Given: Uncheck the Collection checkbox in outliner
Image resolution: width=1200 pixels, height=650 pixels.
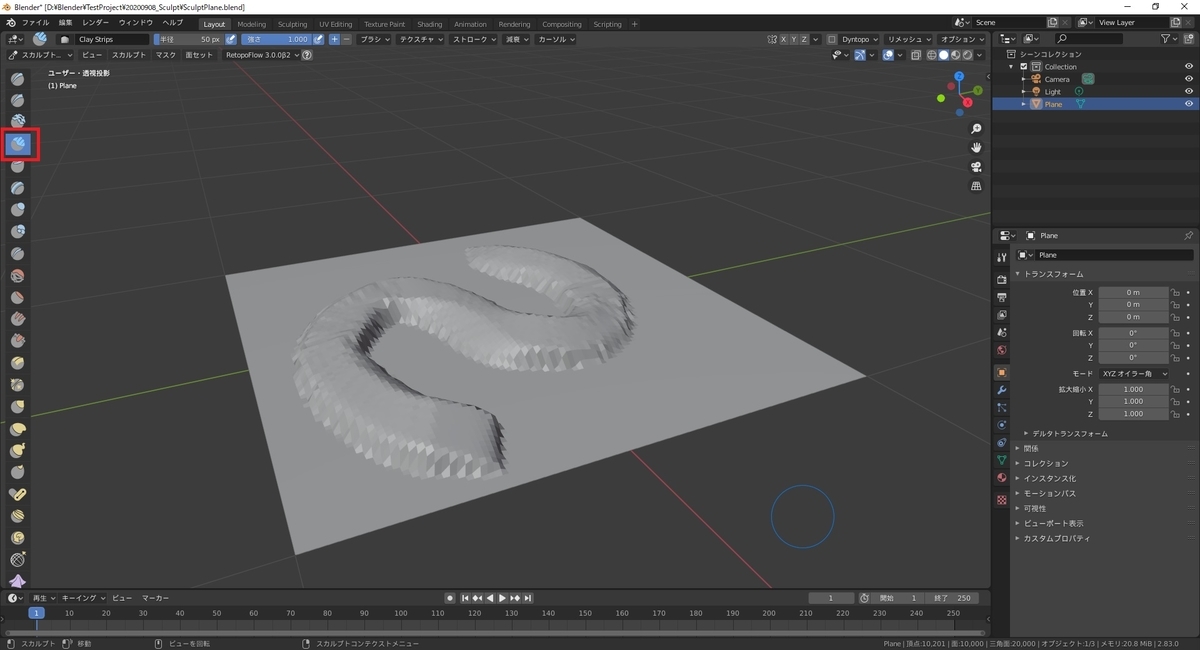Looking at the screenshot, I should tap(1024, 66).
